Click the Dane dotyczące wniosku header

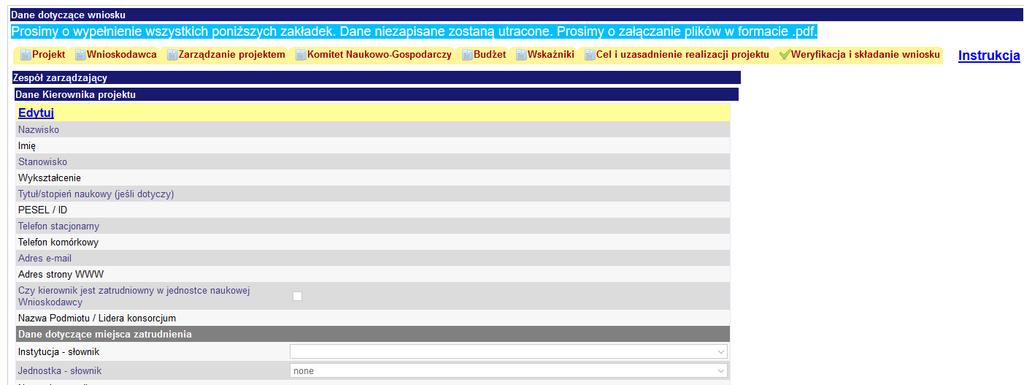point(517,14)
